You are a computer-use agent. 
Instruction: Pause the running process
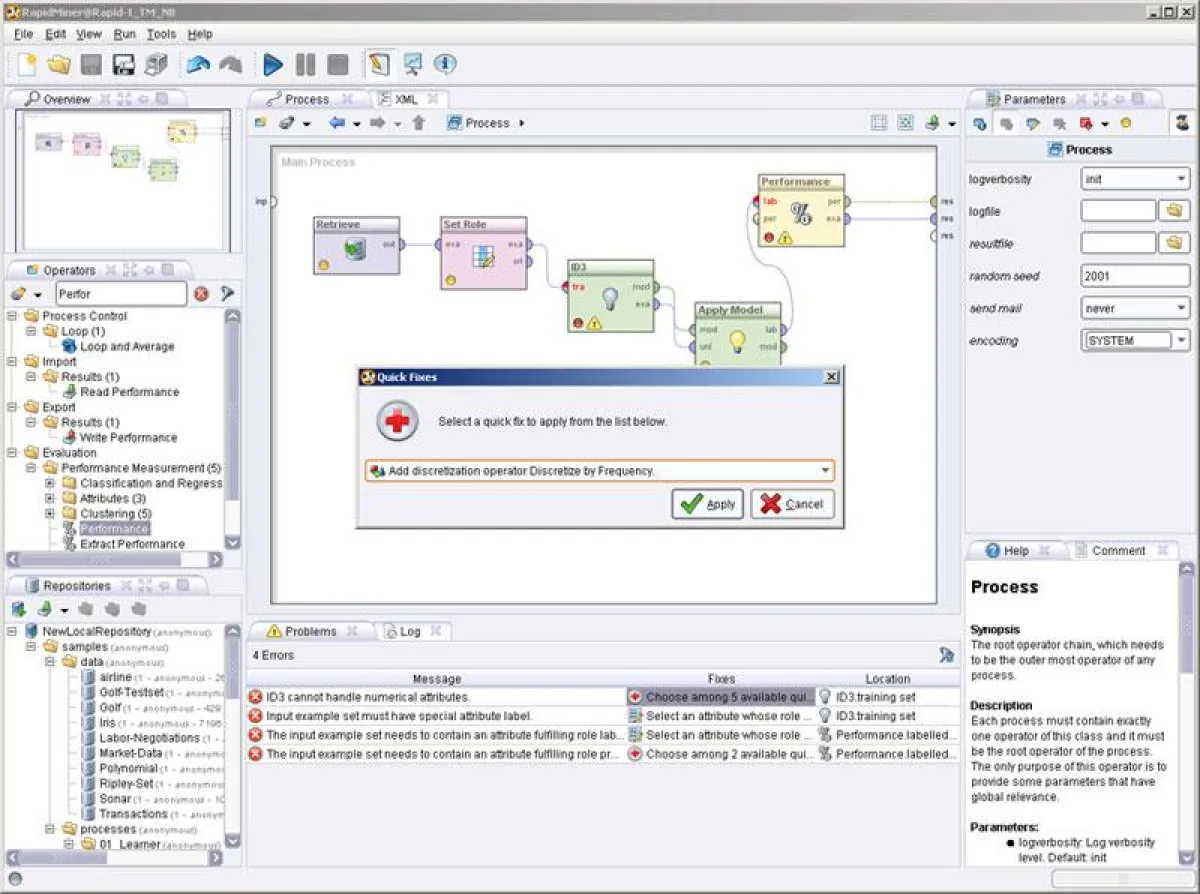306,64
